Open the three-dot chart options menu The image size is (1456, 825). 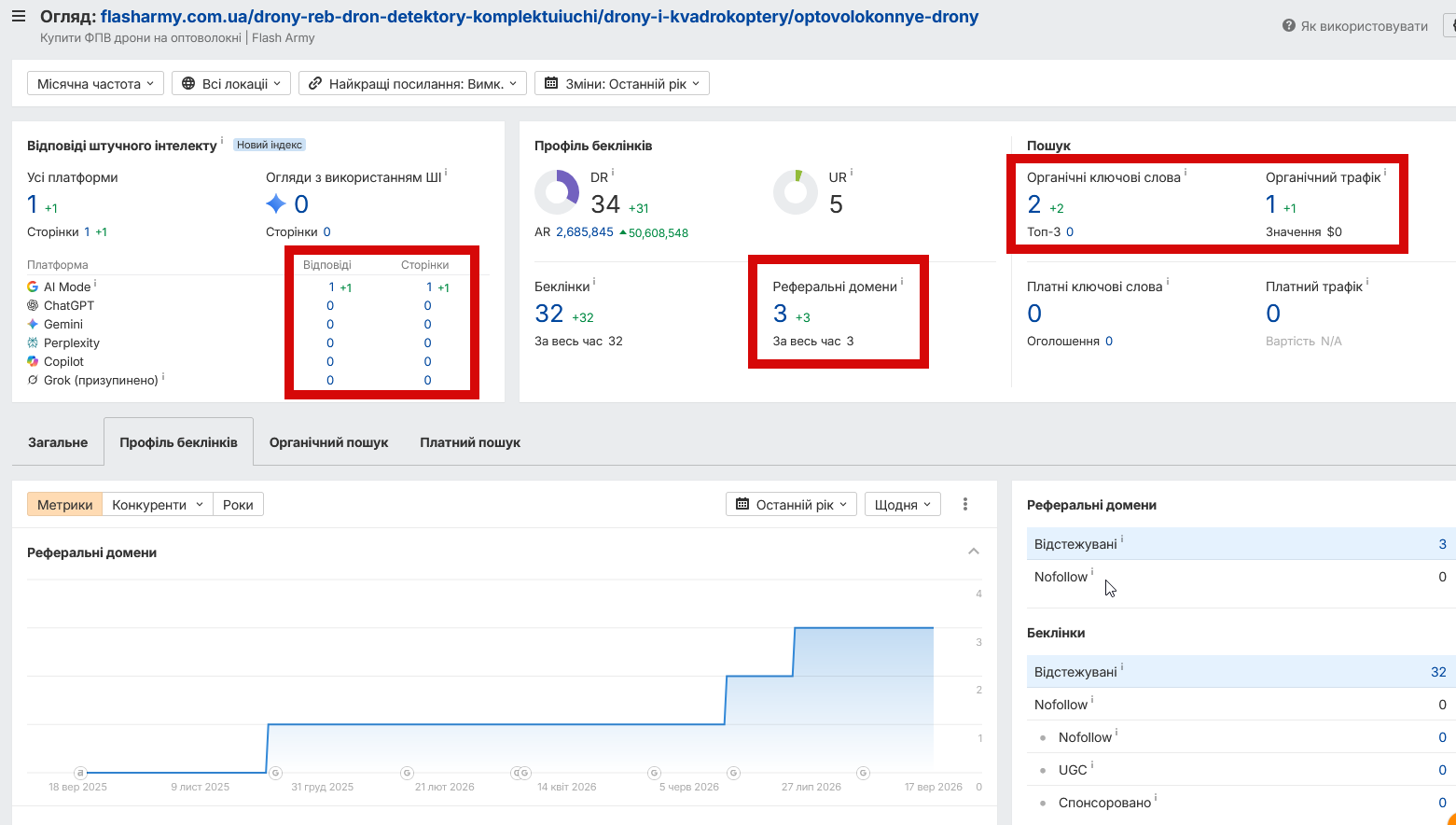pyautogui.click(x=965, y=504)
